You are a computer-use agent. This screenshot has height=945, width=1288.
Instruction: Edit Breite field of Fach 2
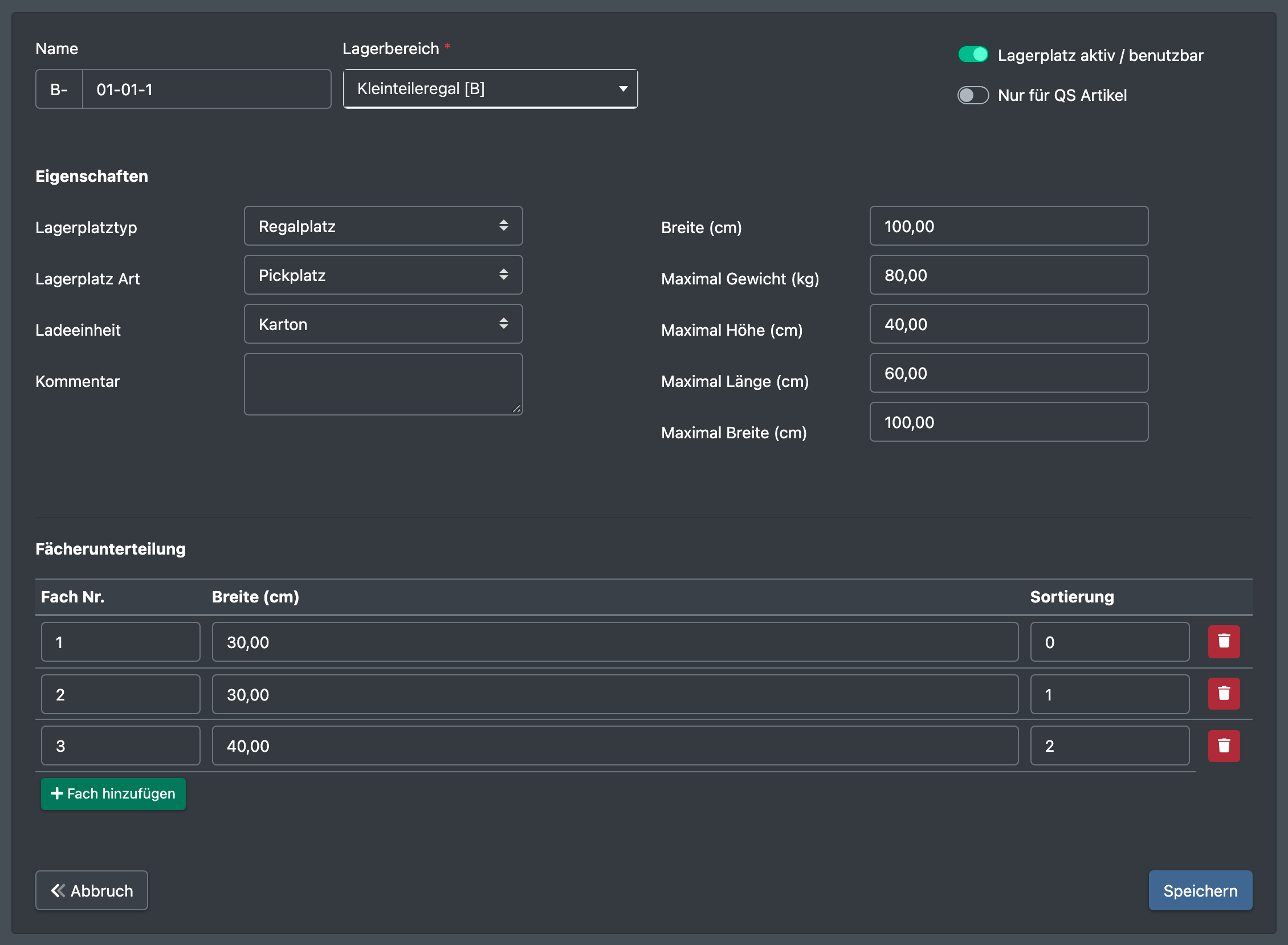click(615, 694)
